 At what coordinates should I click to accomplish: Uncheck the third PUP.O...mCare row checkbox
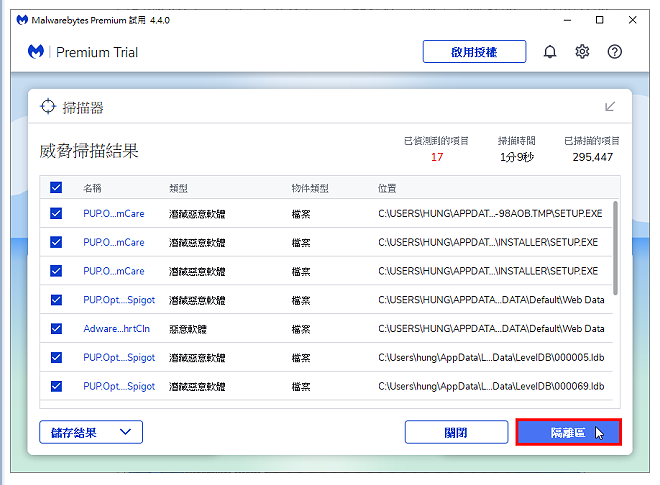click(56, 271)
